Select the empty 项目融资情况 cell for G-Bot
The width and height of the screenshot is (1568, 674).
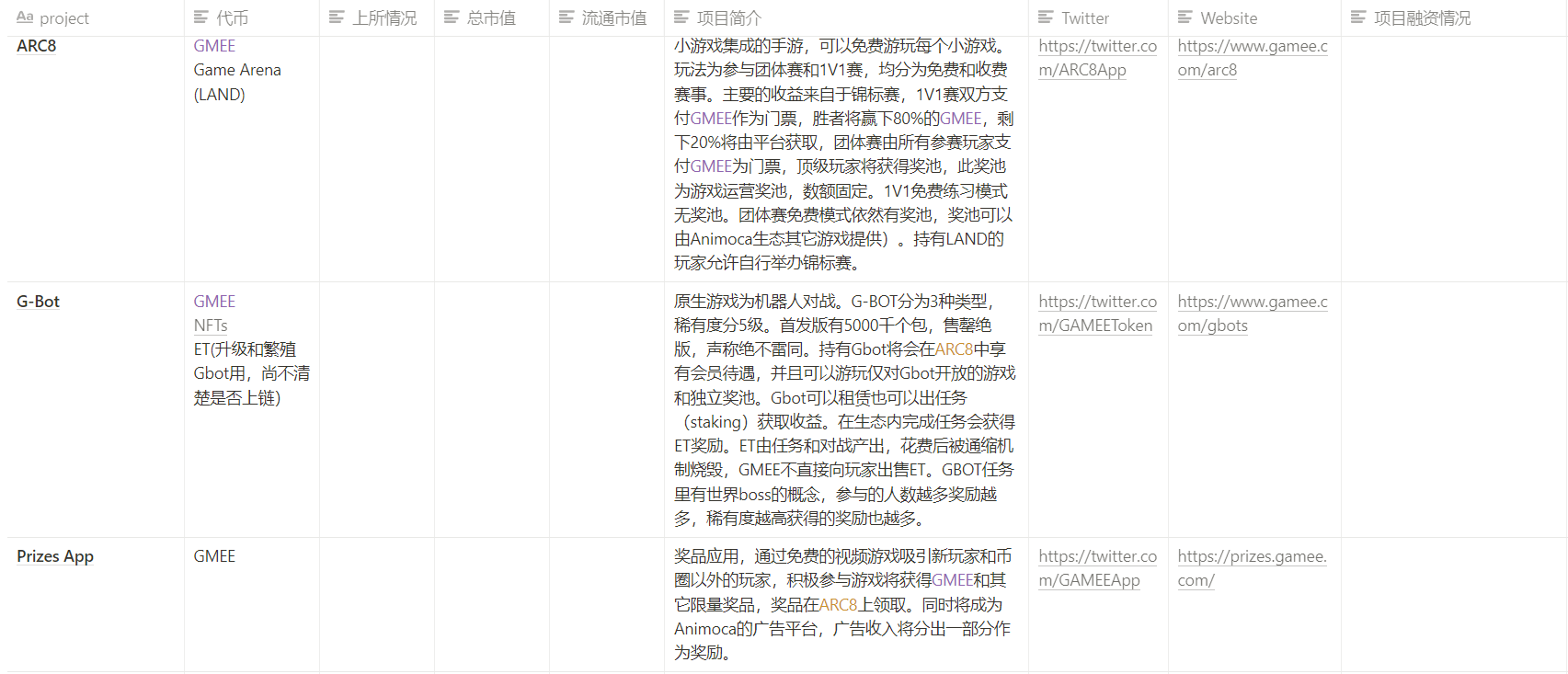tap(1453, 409)
